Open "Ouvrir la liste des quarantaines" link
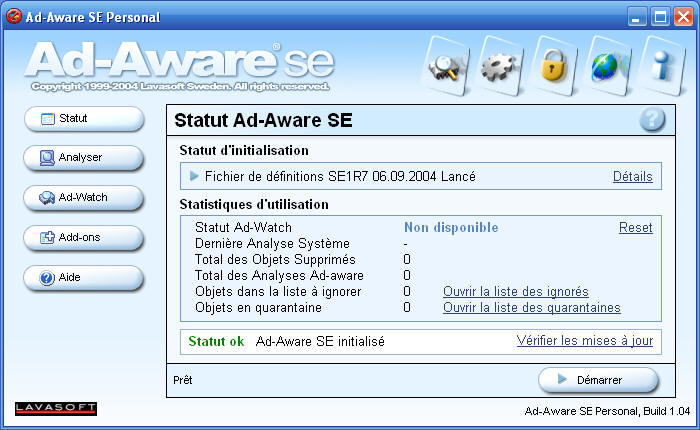 531,308
